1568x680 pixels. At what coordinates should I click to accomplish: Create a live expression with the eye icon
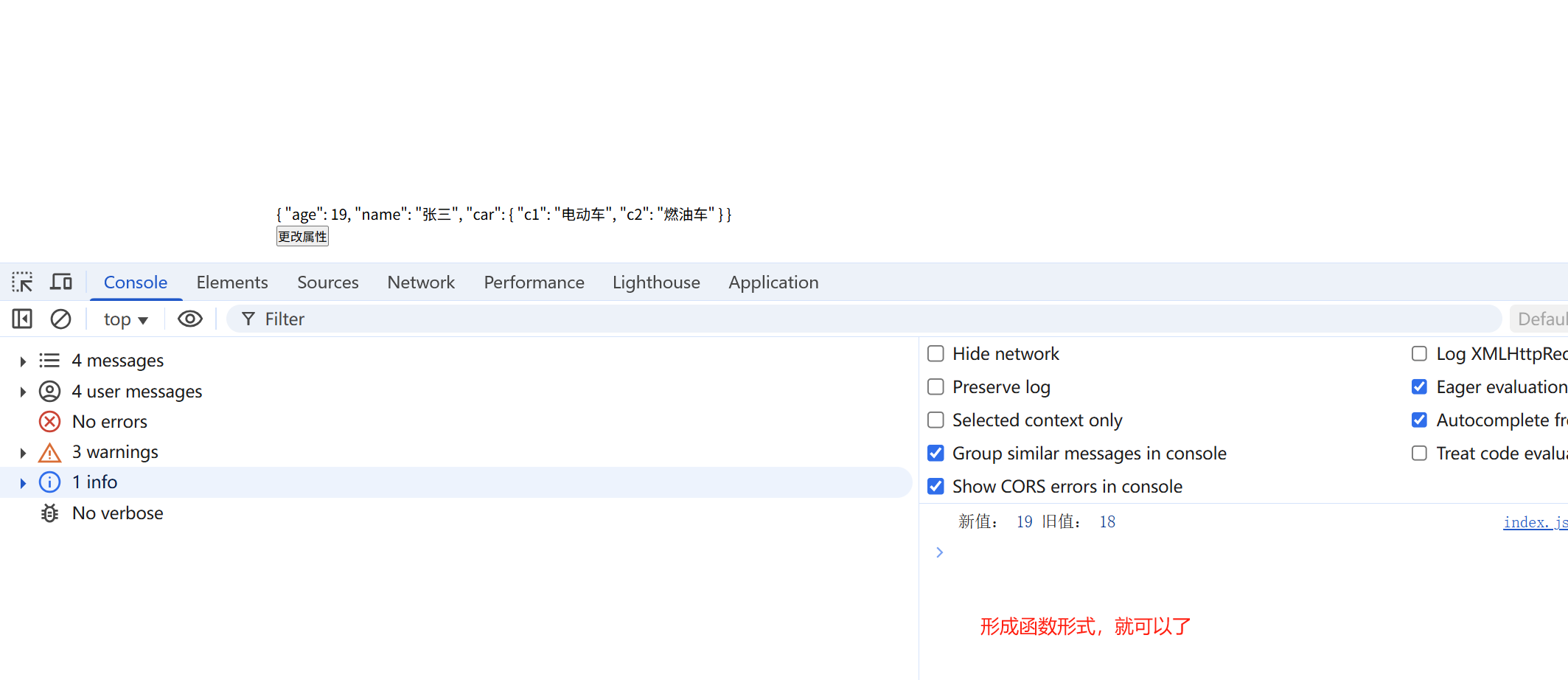pos(190,319)
